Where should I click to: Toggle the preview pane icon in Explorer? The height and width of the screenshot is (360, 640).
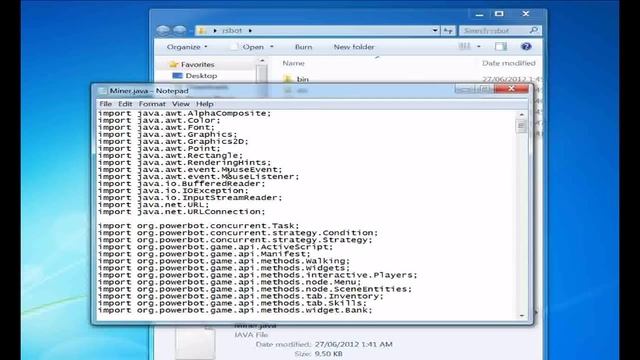click(x=500, y=47)
